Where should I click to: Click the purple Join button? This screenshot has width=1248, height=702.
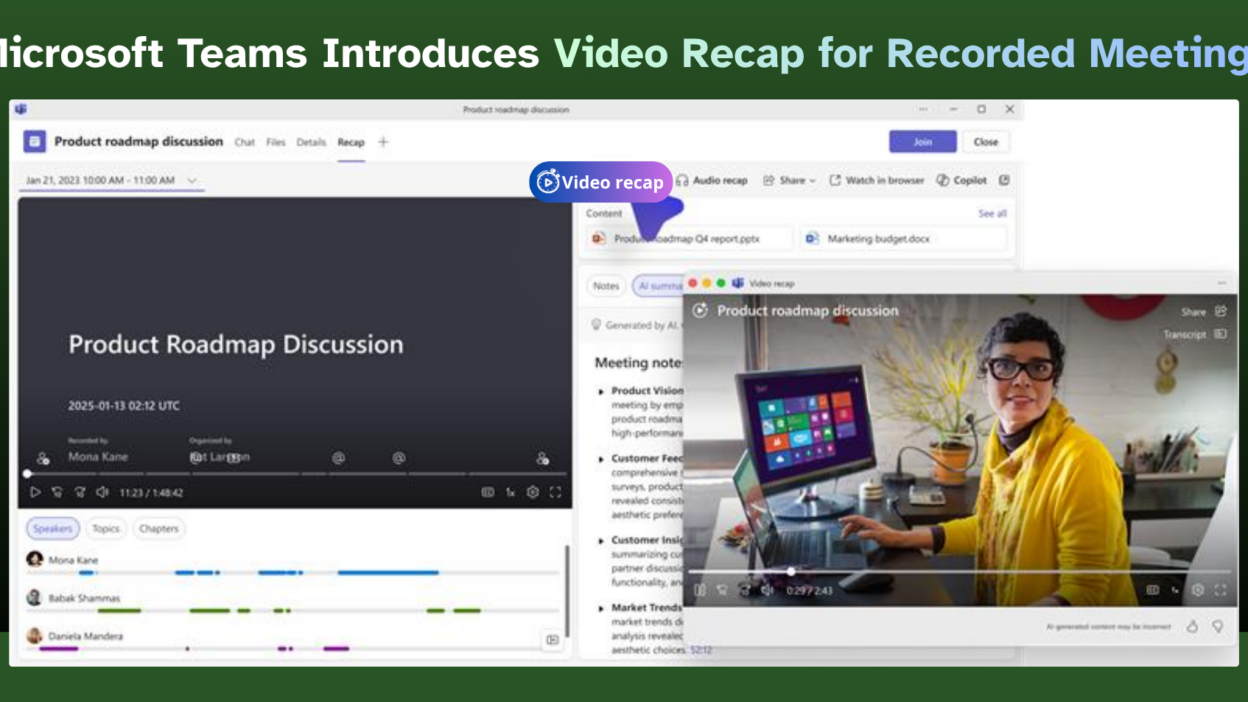pyautogui.click(x=923, y=142)
